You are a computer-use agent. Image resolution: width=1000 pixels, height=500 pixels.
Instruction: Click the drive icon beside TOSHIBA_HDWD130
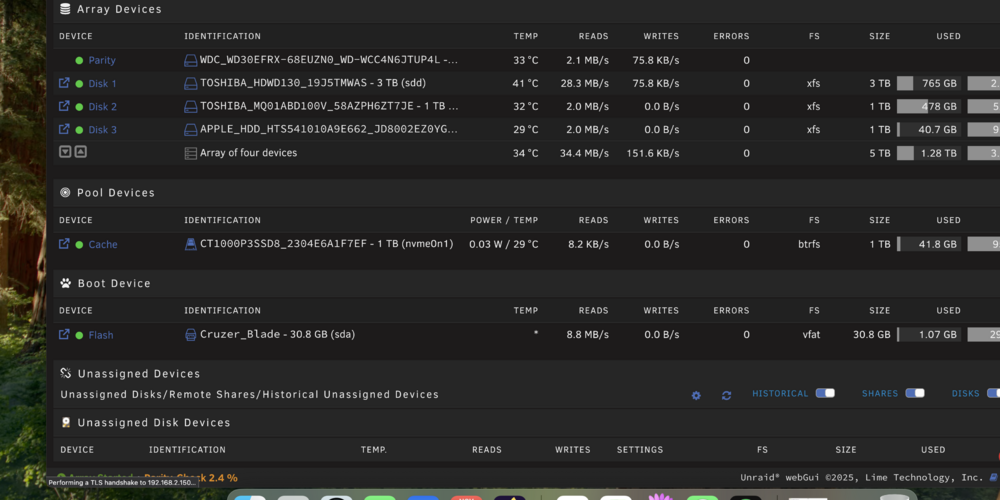click(191, 84)
